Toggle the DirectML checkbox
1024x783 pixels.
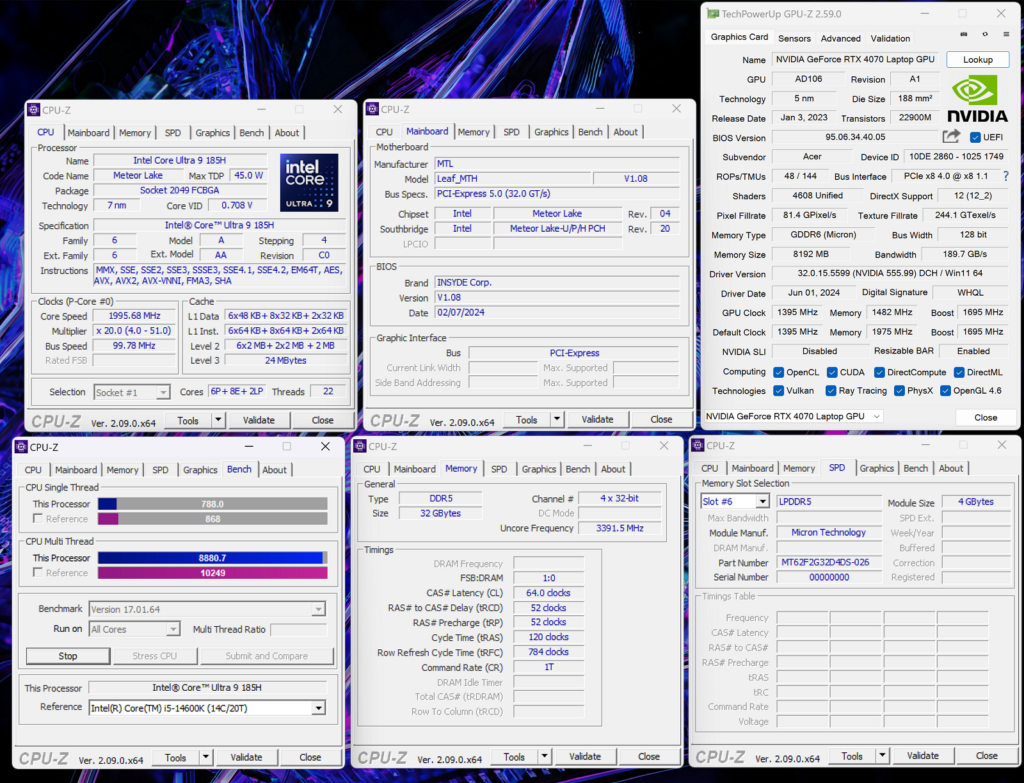tap(959, 372)
